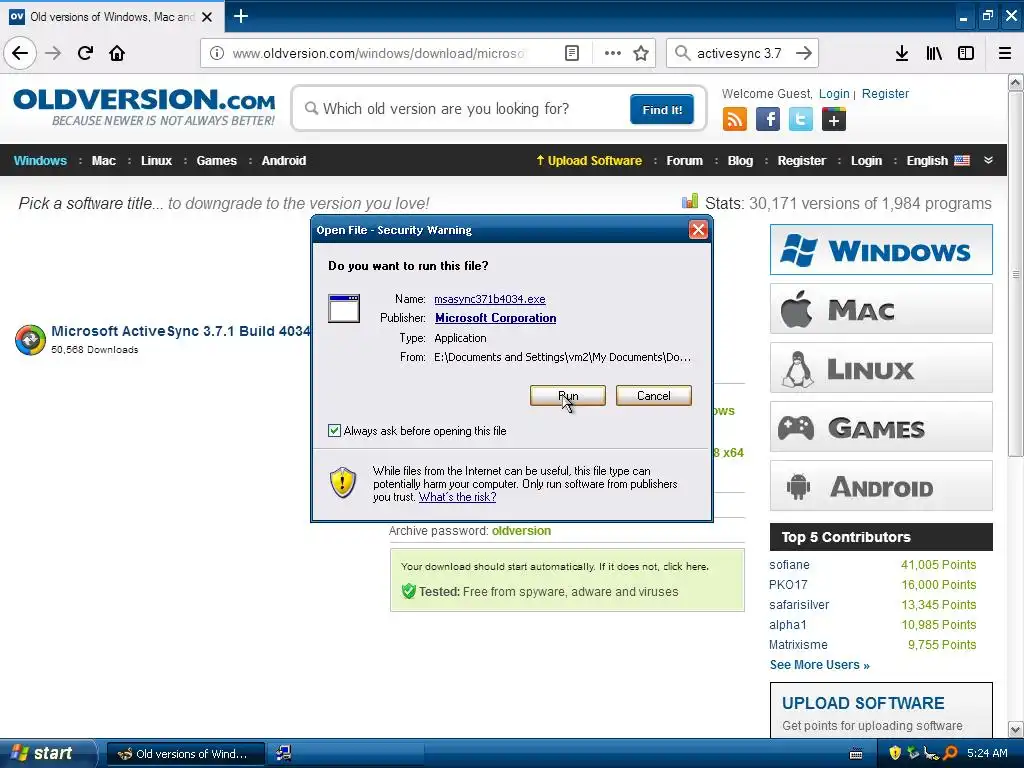
Task: Select English language option
Action: pos(938,161)
